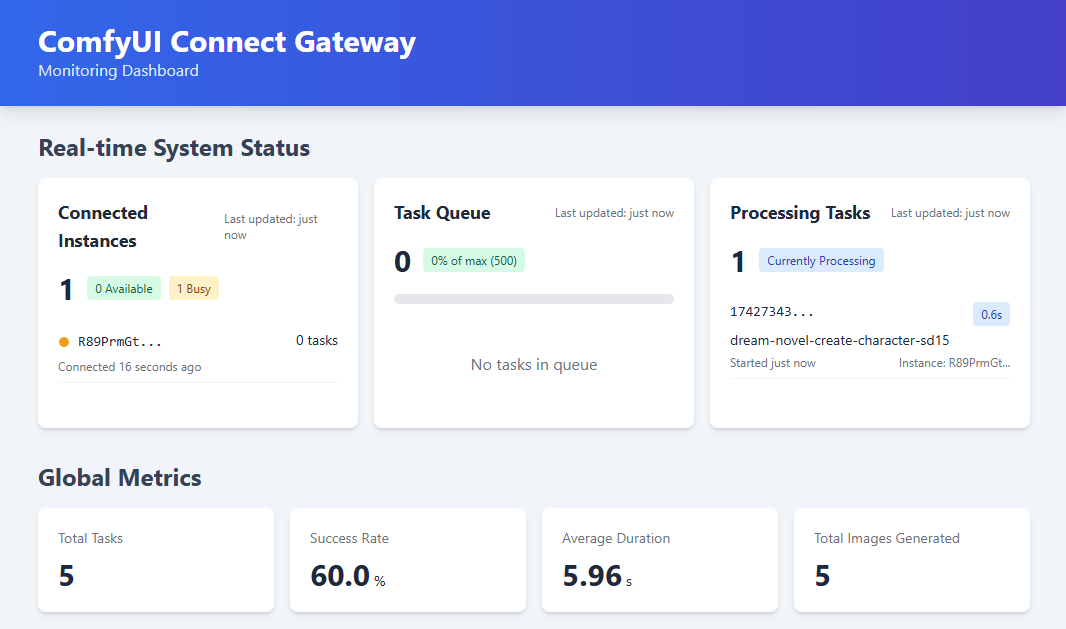Select the ComfyUI Connect Gateway header logo text
This screenshot has height=629, width=1066.
tap(226, 42)
